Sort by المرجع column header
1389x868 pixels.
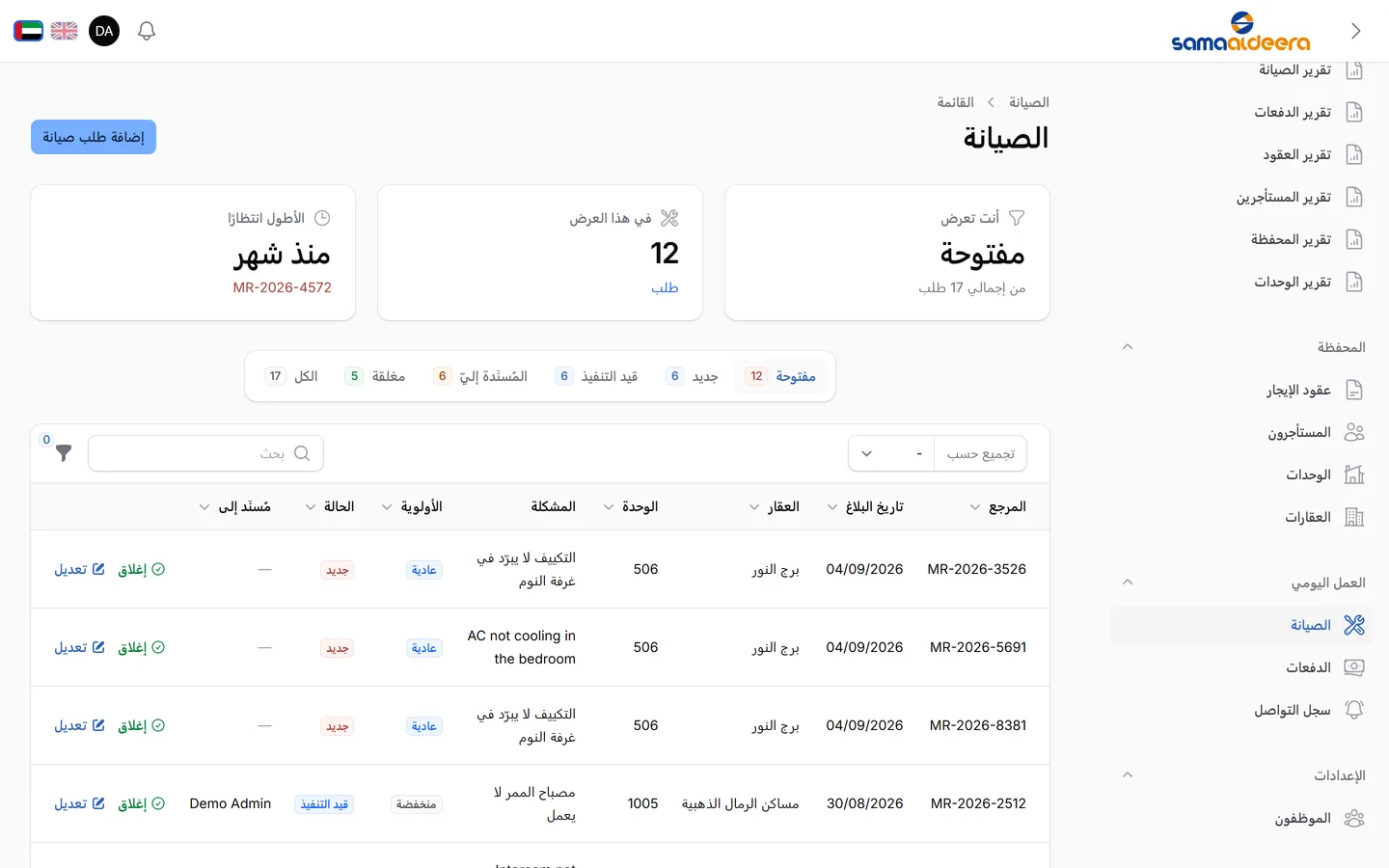click(x=998, y=507)
